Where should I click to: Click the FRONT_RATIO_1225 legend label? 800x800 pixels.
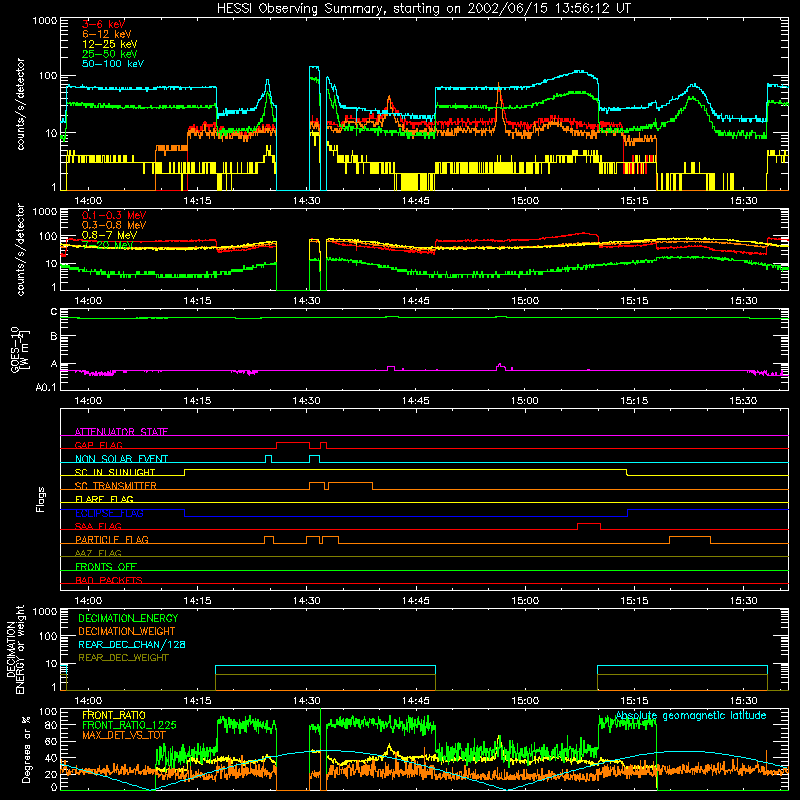pos(129,725)
